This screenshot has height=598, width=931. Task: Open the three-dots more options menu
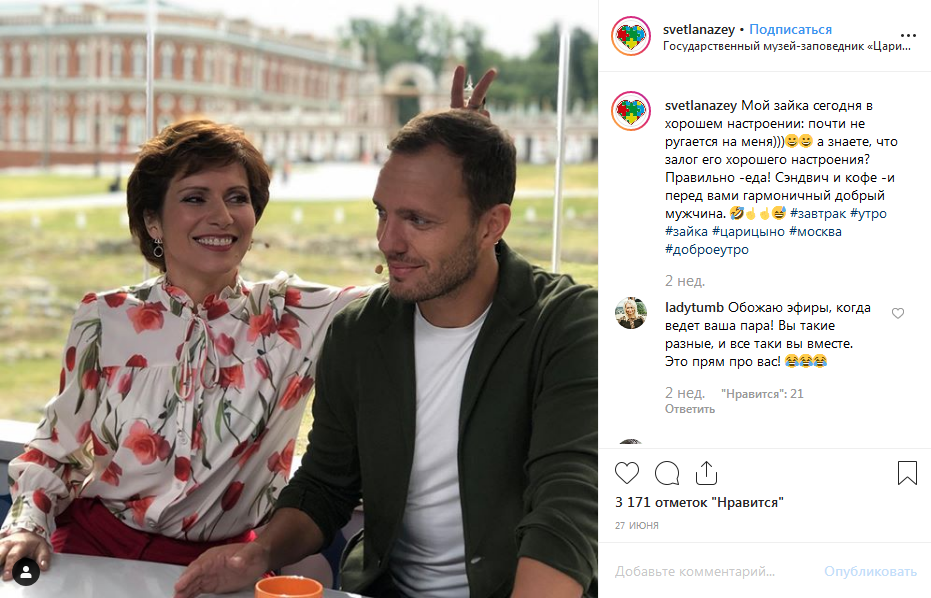pyautogui.click(x=908, y=36)
